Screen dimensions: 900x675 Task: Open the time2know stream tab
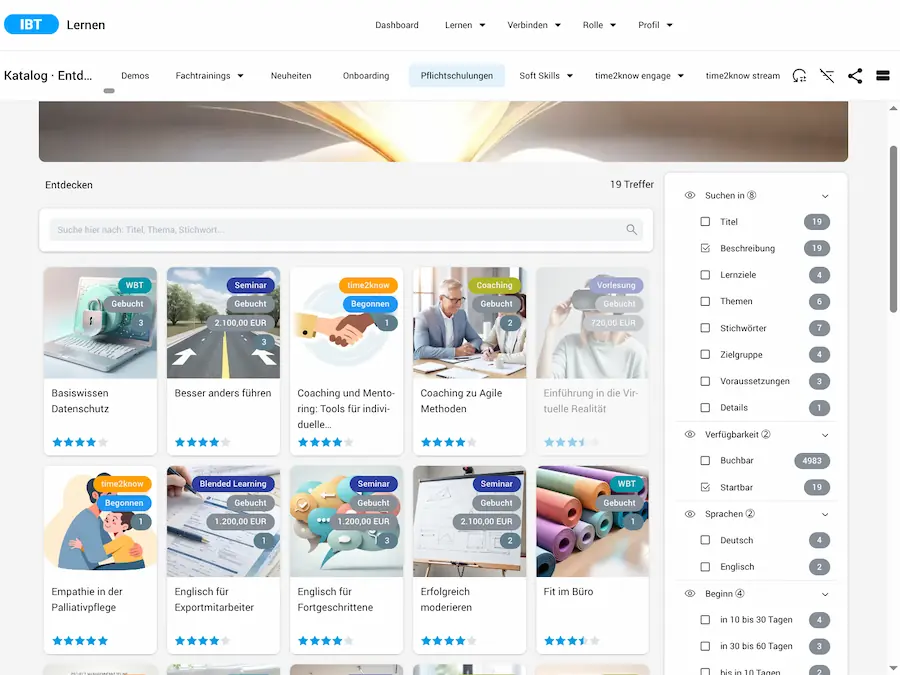743,76
